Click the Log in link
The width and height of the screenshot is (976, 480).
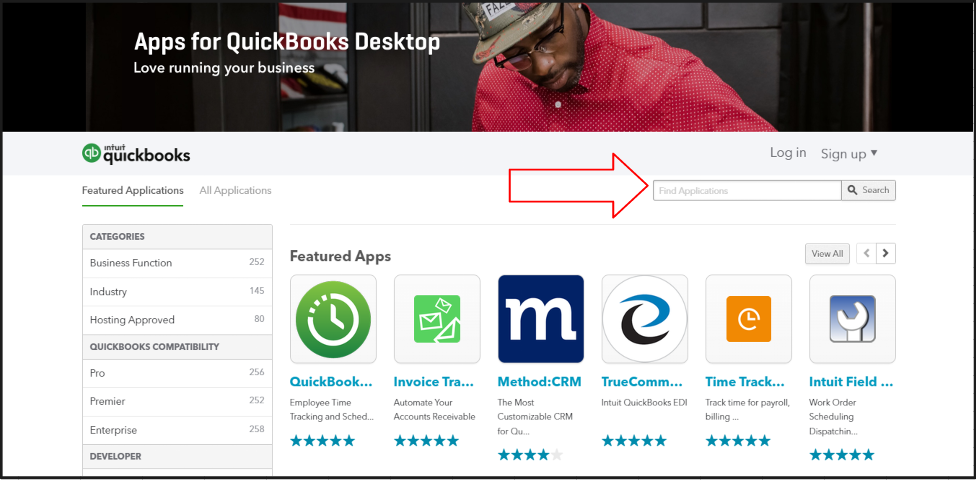click(788, 153)
